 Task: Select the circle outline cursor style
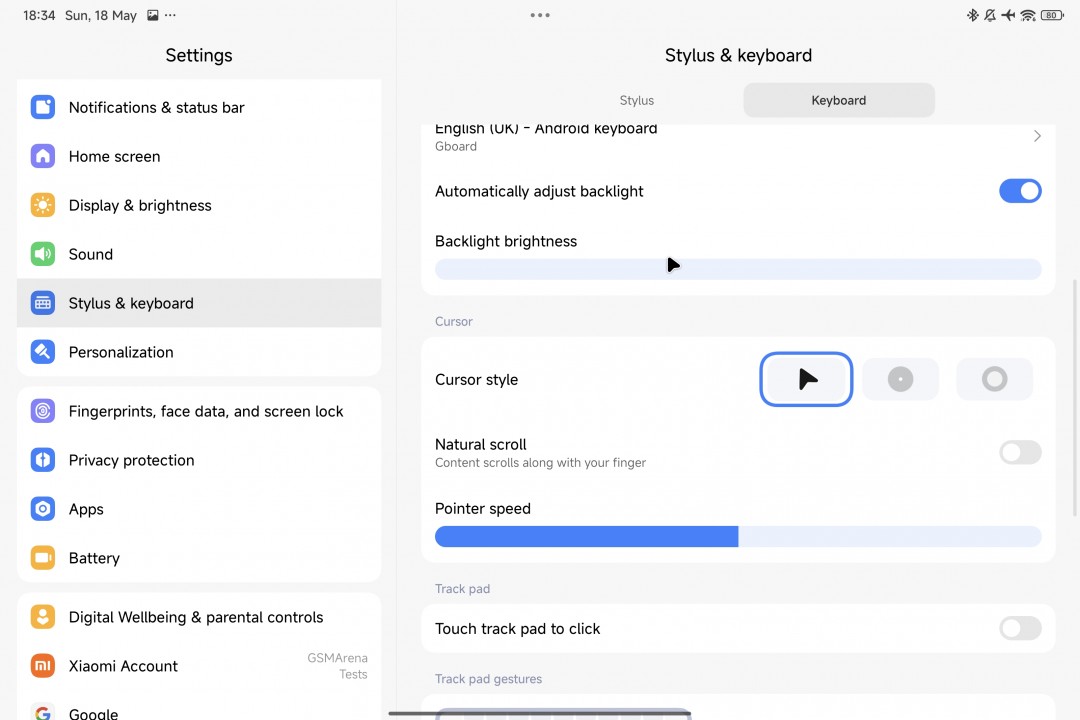[x=994, y=379]
